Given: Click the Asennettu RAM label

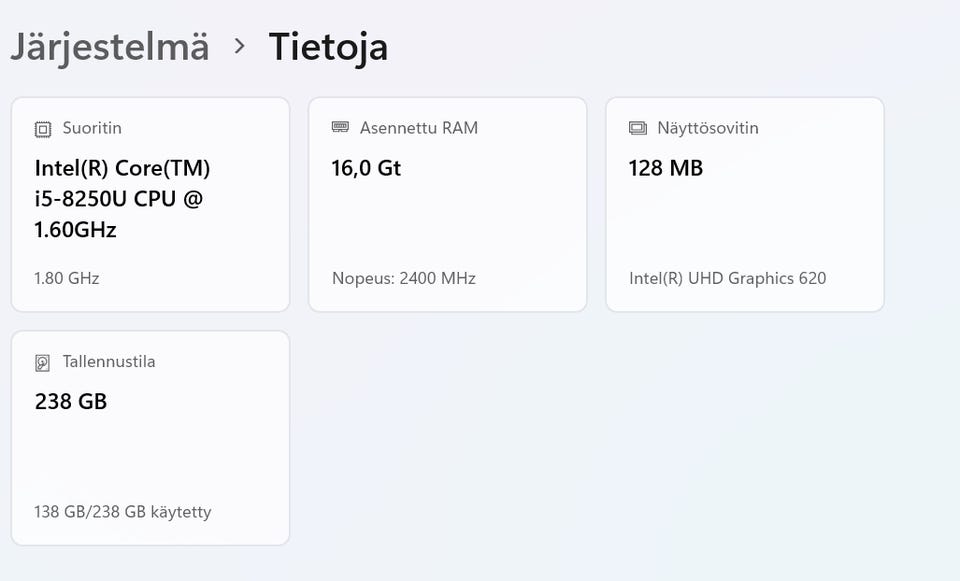Looking at the screenshot, I should click(419, 128).
